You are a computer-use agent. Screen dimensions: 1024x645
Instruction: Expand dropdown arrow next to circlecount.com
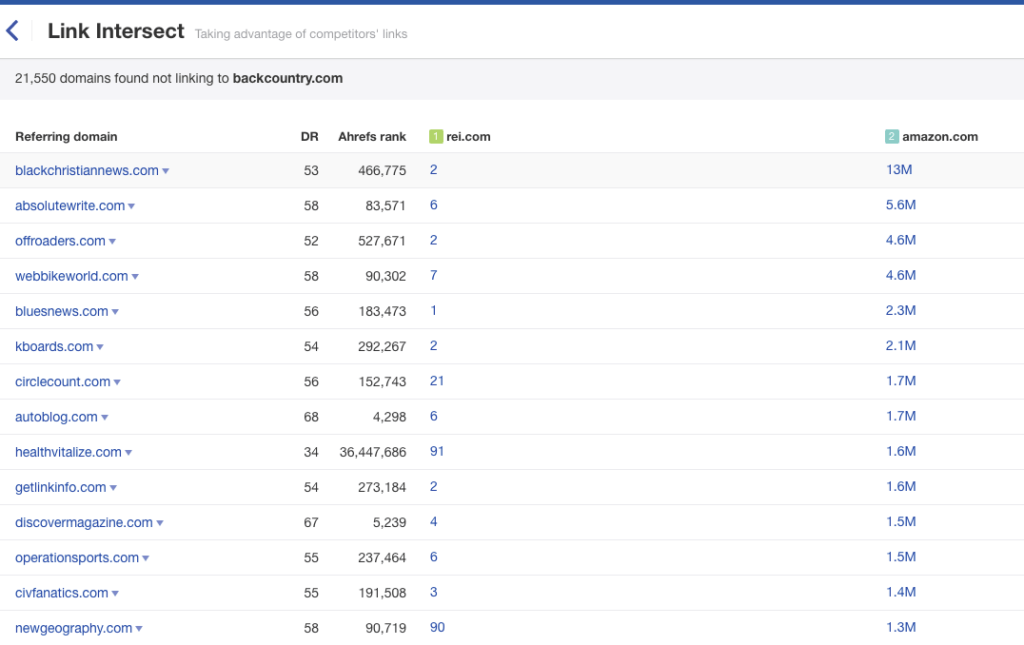coord(117,383)
